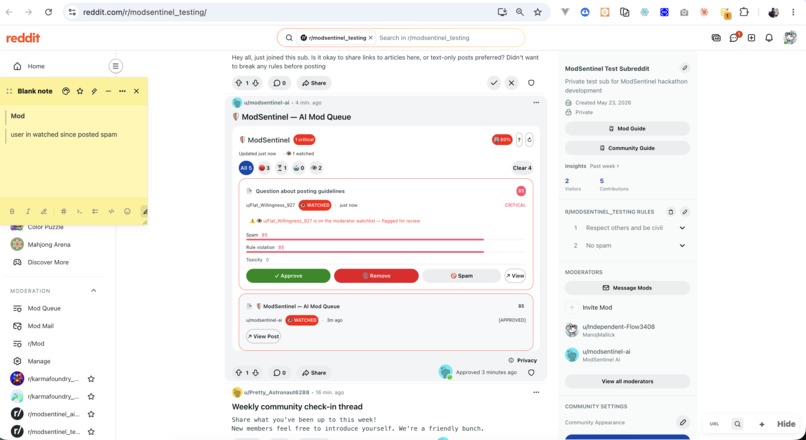Approve the posting guidelines question
Viewport: 806px width, 440px height.
click(288, 276)
